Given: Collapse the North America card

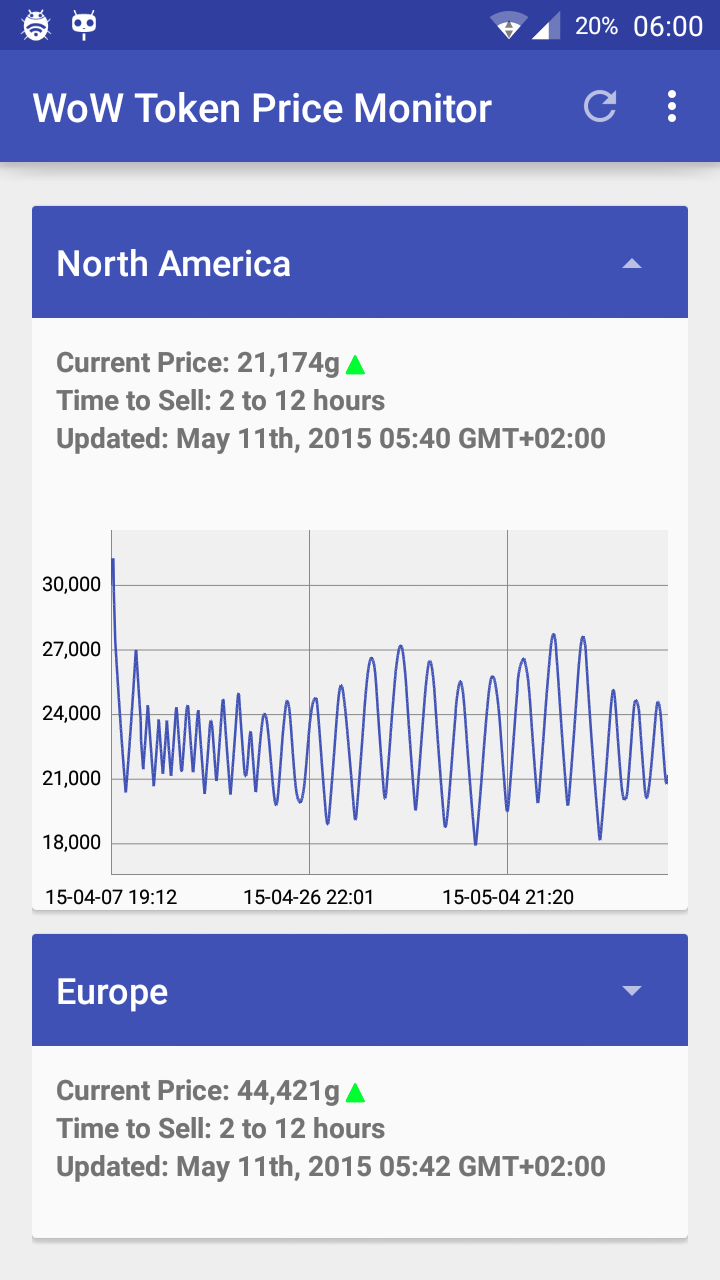Looking at the screenshot, I should point(631,264).
